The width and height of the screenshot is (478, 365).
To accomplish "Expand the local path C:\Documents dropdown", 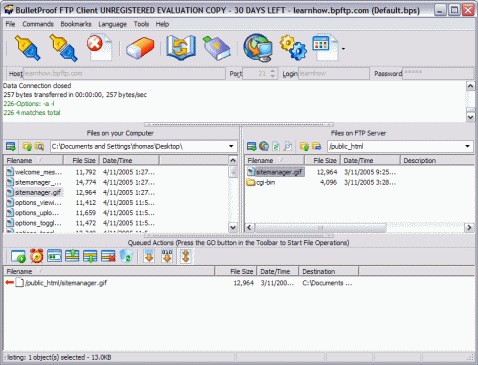I will click(x=231, y=146).
